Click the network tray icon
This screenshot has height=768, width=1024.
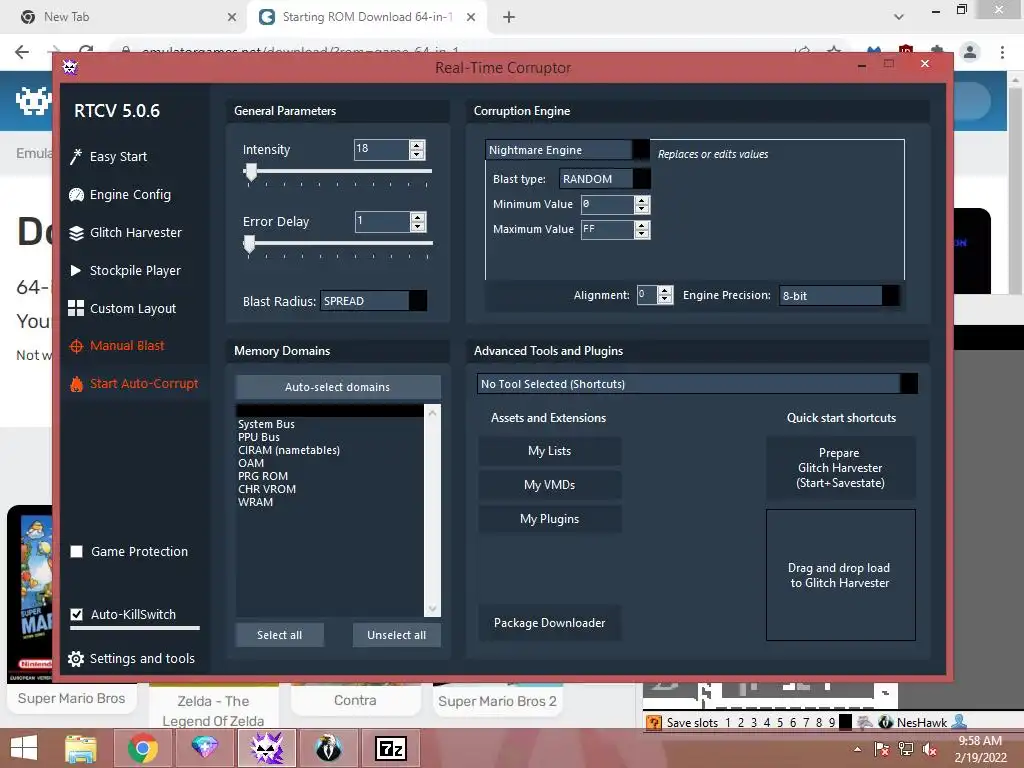pyautogui.click(x=906, y=749)
